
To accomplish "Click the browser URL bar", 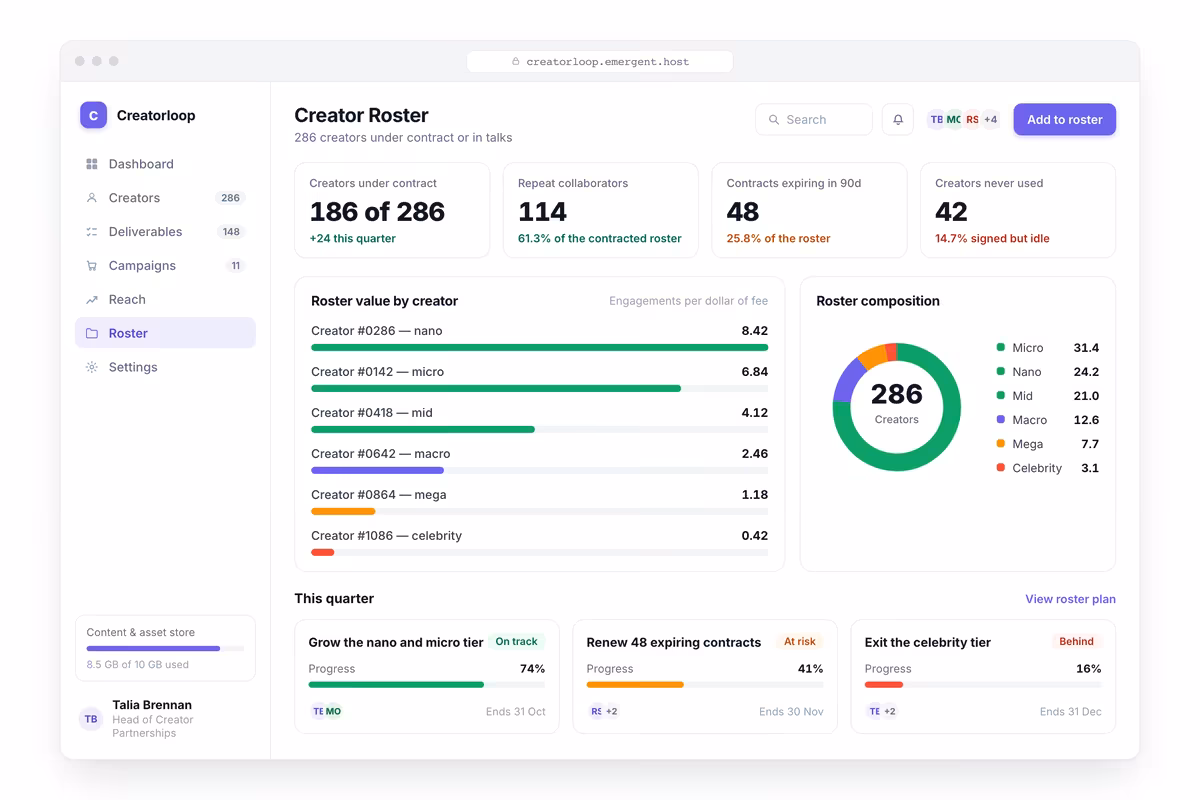I will click(600, 62).
